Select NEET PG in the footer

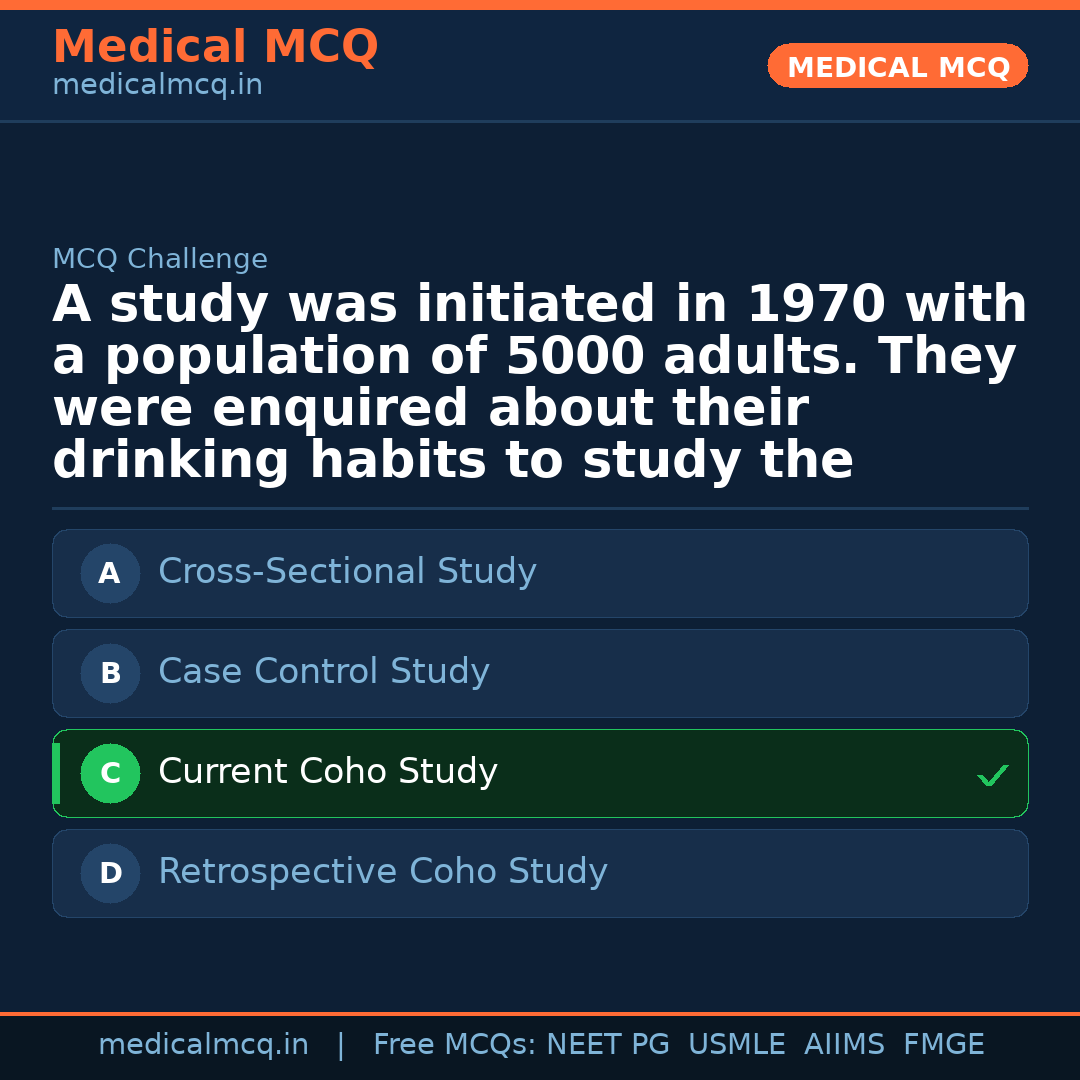(608, 1045)
